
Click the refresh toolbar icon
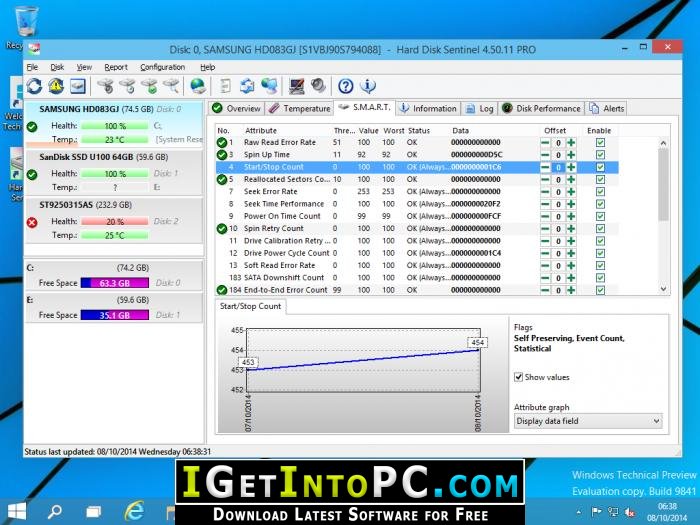pyautogui.click(x=34, y=86)
